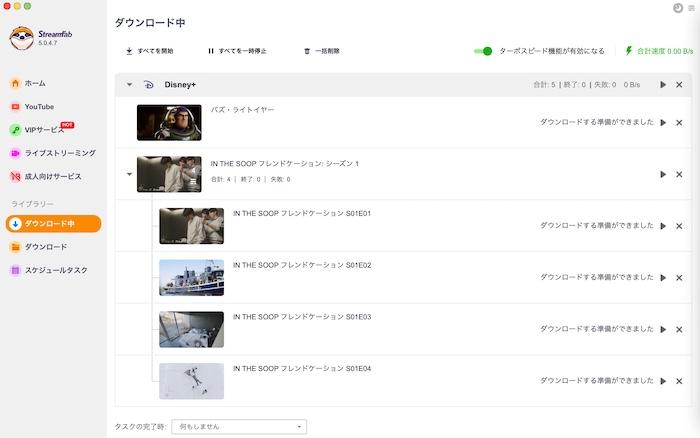Click the ダウンロード中 page heading
Screen dimensions: 700x438
pyautogui.click(x=150, y=23)
